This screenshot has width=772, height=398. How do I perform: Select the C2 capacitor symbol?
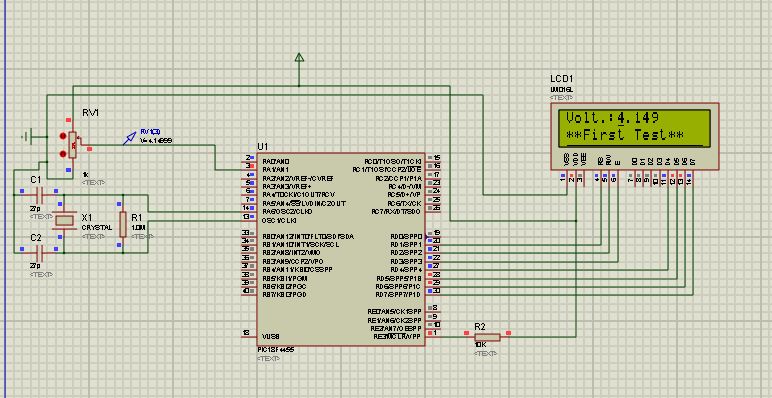point(39,253)
